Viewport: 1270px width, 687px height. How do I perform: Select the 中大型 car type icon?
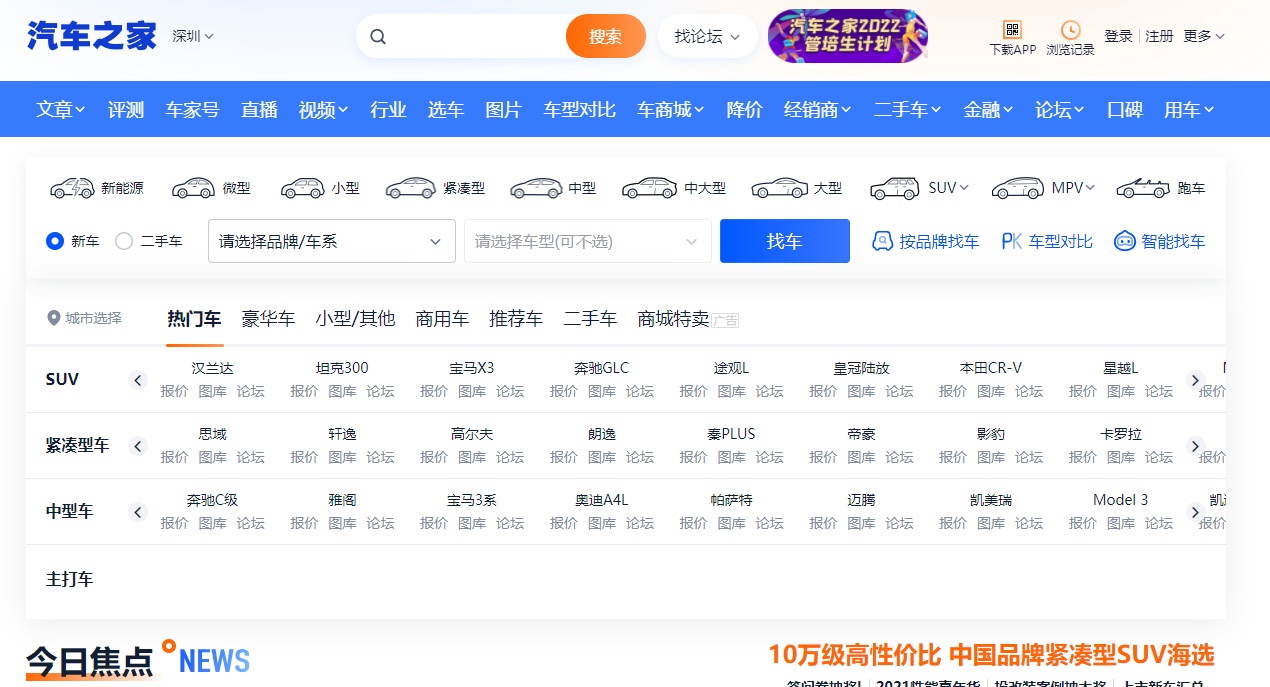pyautogui.click(x=649, y=188)
